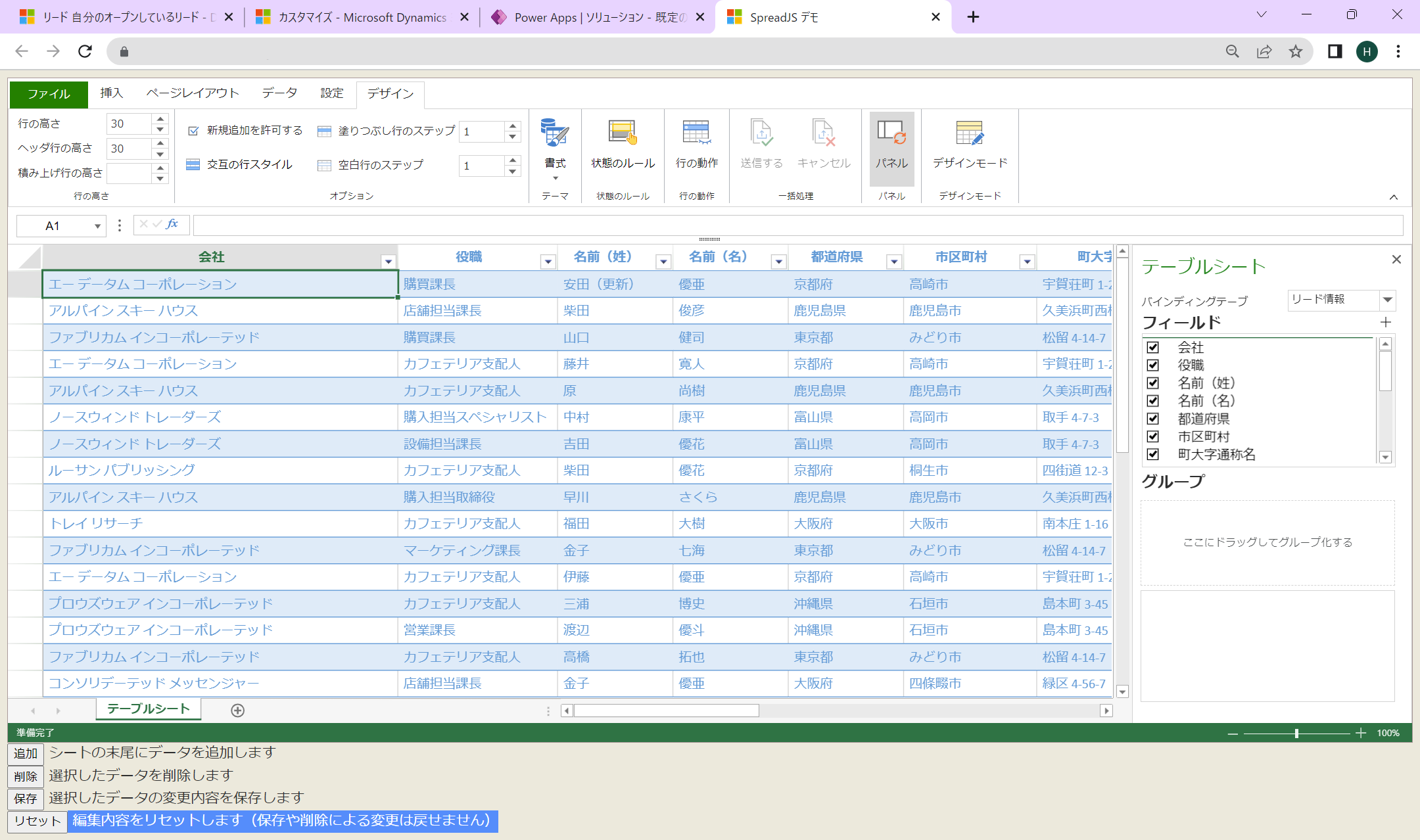
Task: Open 行の動作 row action button
Action: click(697, 145)
